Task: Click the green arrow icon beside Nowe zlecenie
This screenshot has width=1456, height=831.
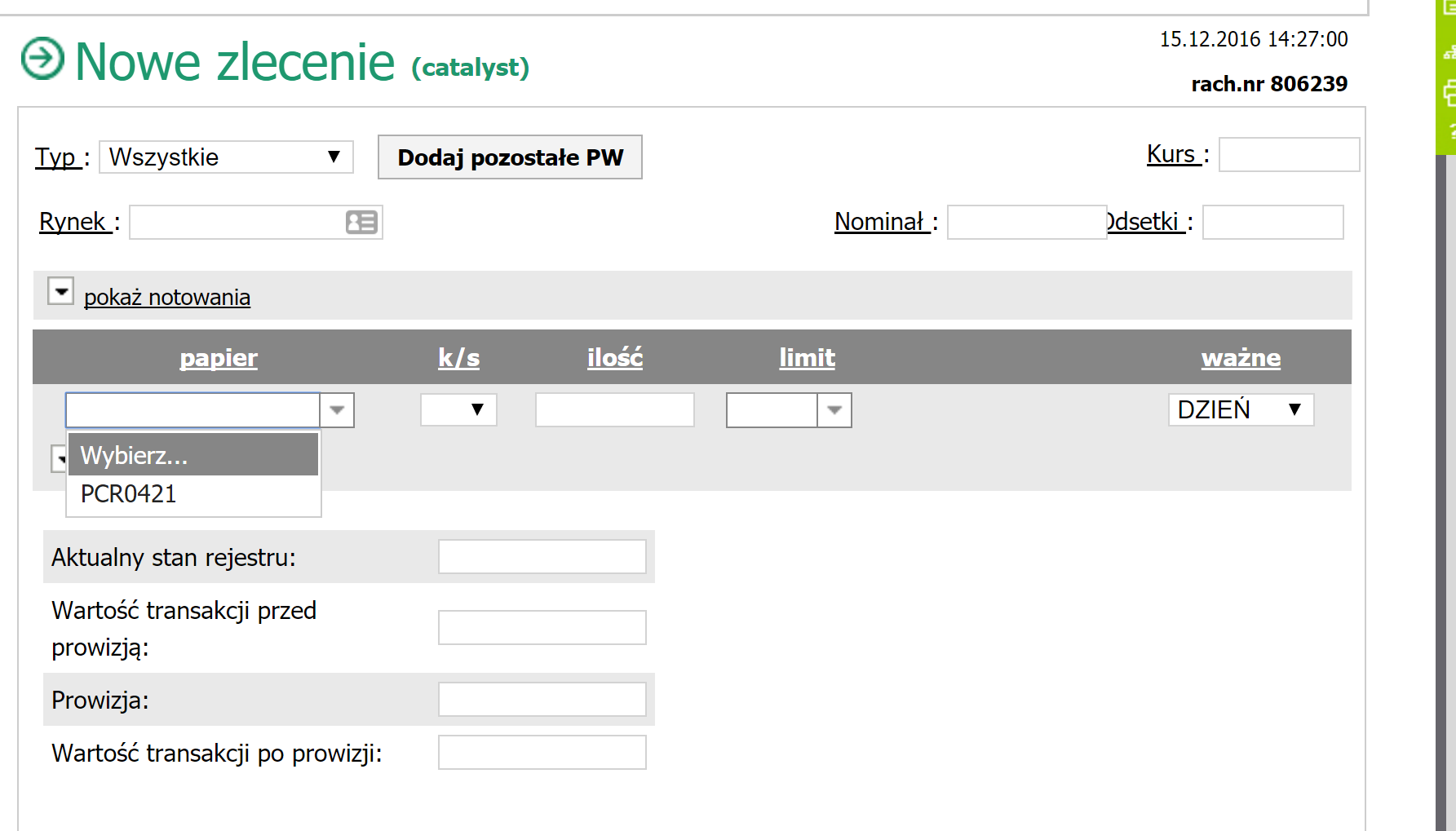Action: (x=42, y=59)
